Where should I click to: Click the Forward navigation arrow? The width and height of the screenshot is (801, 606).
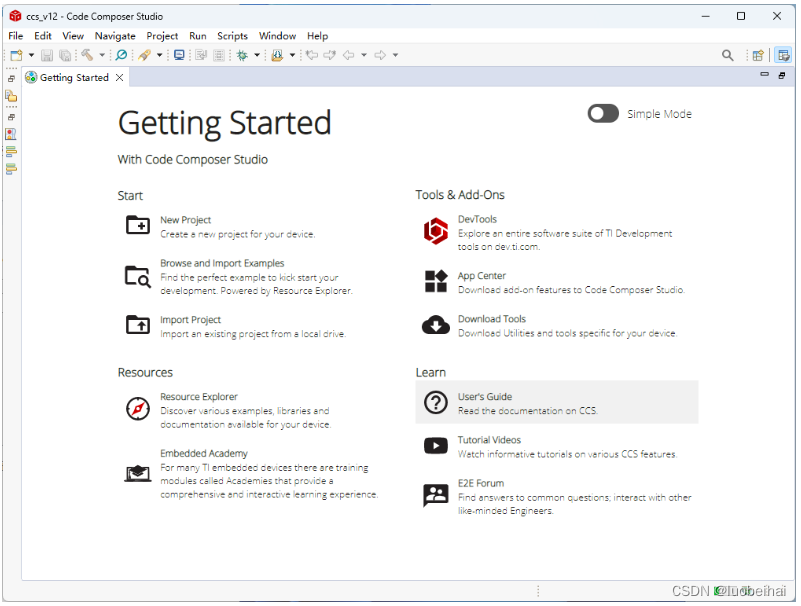pyautogui.click(x=380, y=55)
